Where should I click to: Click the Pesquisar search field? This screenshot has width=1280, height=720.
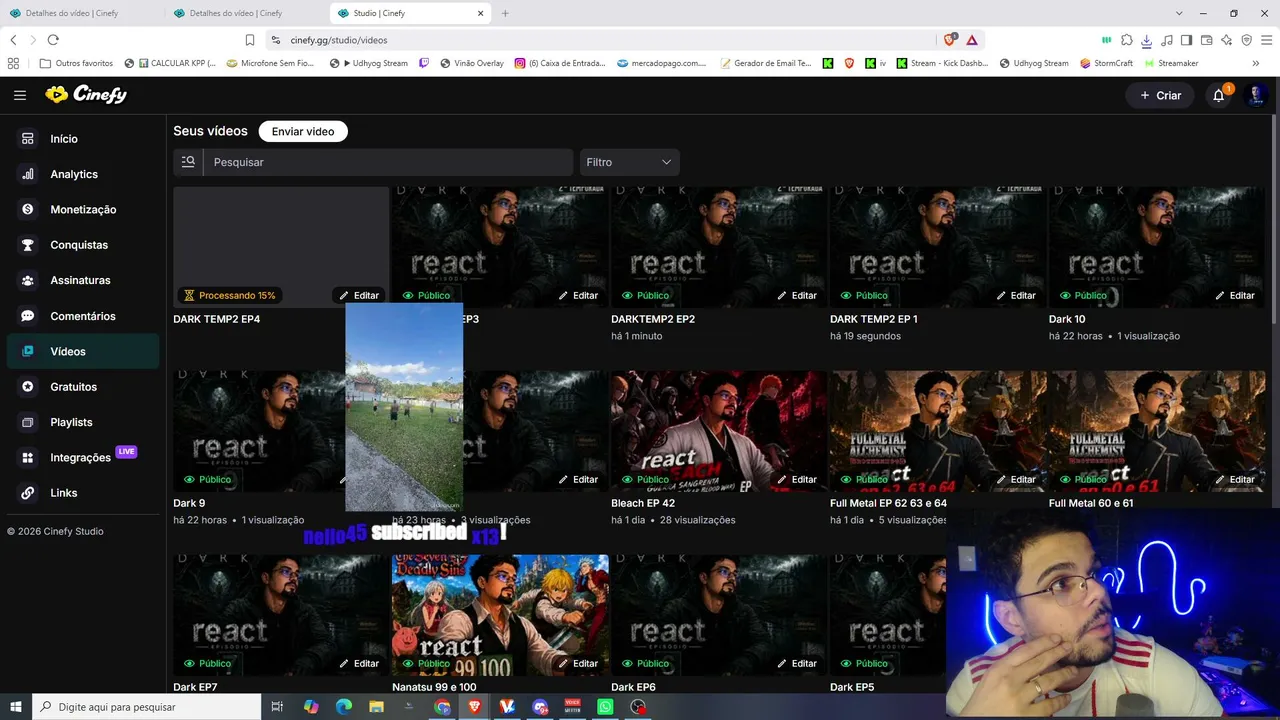388,162
